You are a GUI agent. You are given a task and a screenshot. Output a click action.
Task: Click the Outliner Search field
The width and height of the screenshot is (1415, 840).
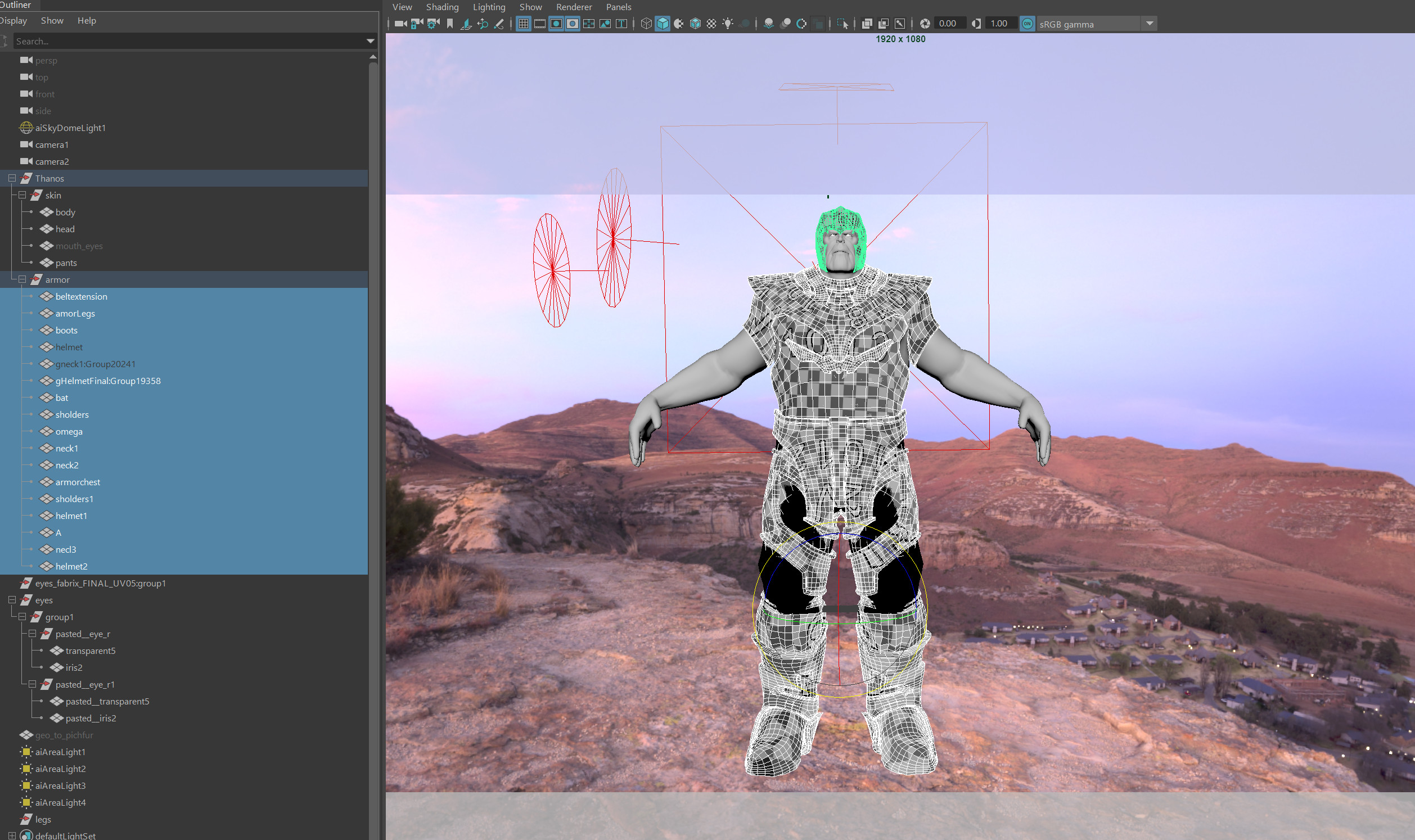(188, 40)
